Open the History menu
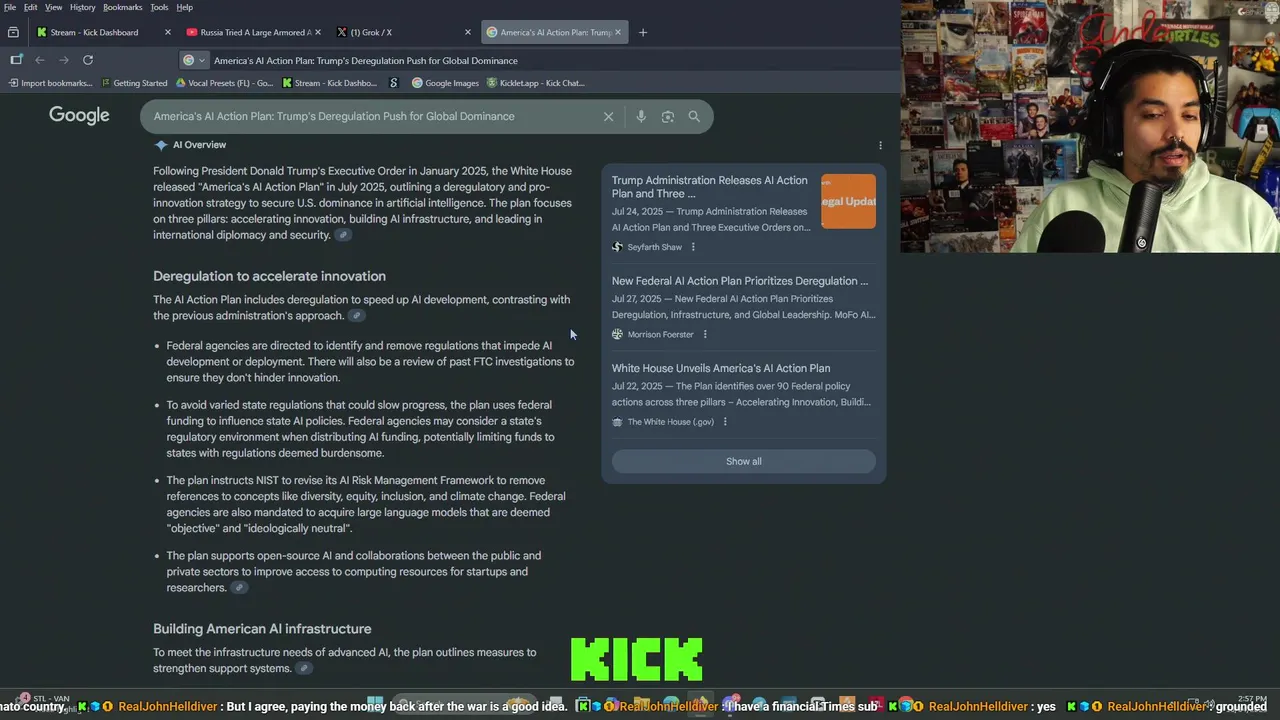 tap(83, 7)
